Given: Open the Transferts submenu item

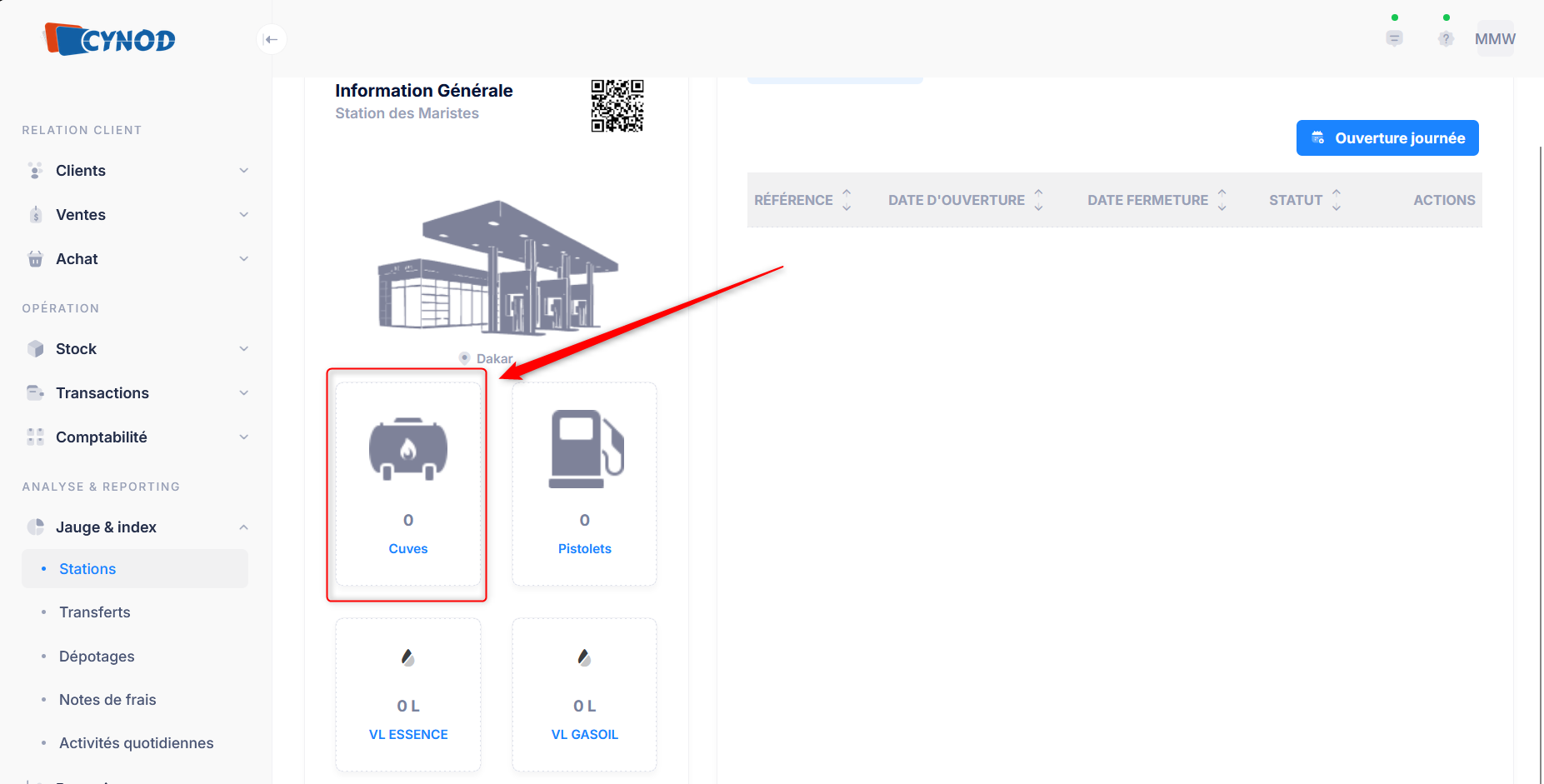Looking at the screenshot, I should (x=95, y=612).
